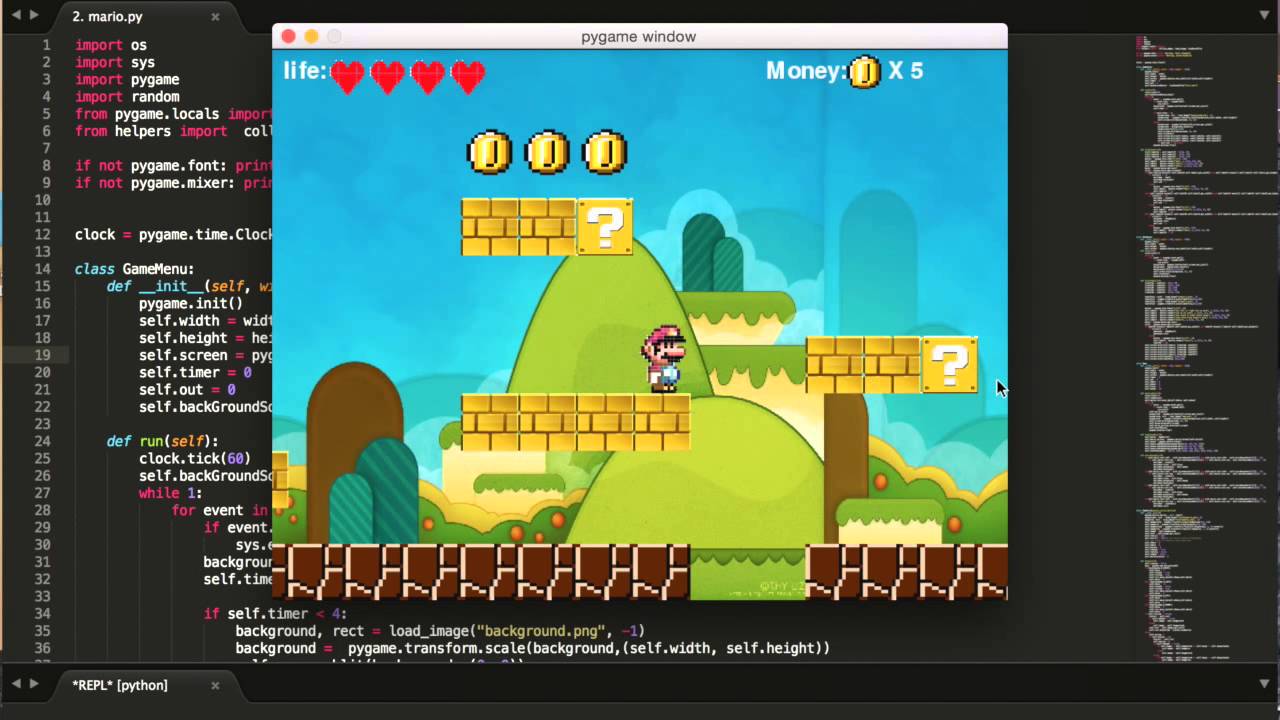The height and width of the screenshot is (720, 1280).
Task: Click 'def run(self):' method line
Action: point(162,441)
